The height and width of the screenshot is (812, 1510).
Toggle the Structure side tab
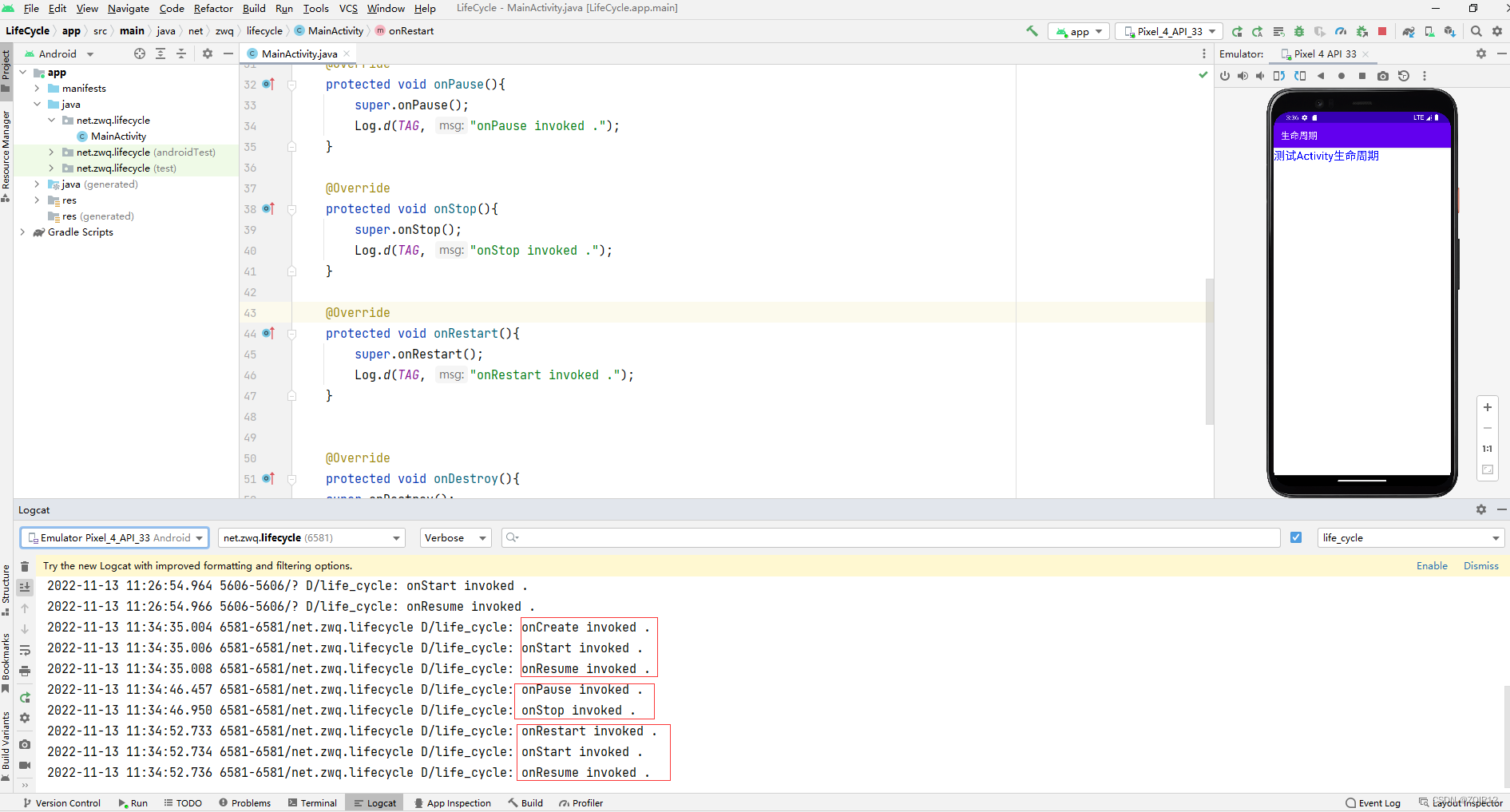click(x=6, y=589)
